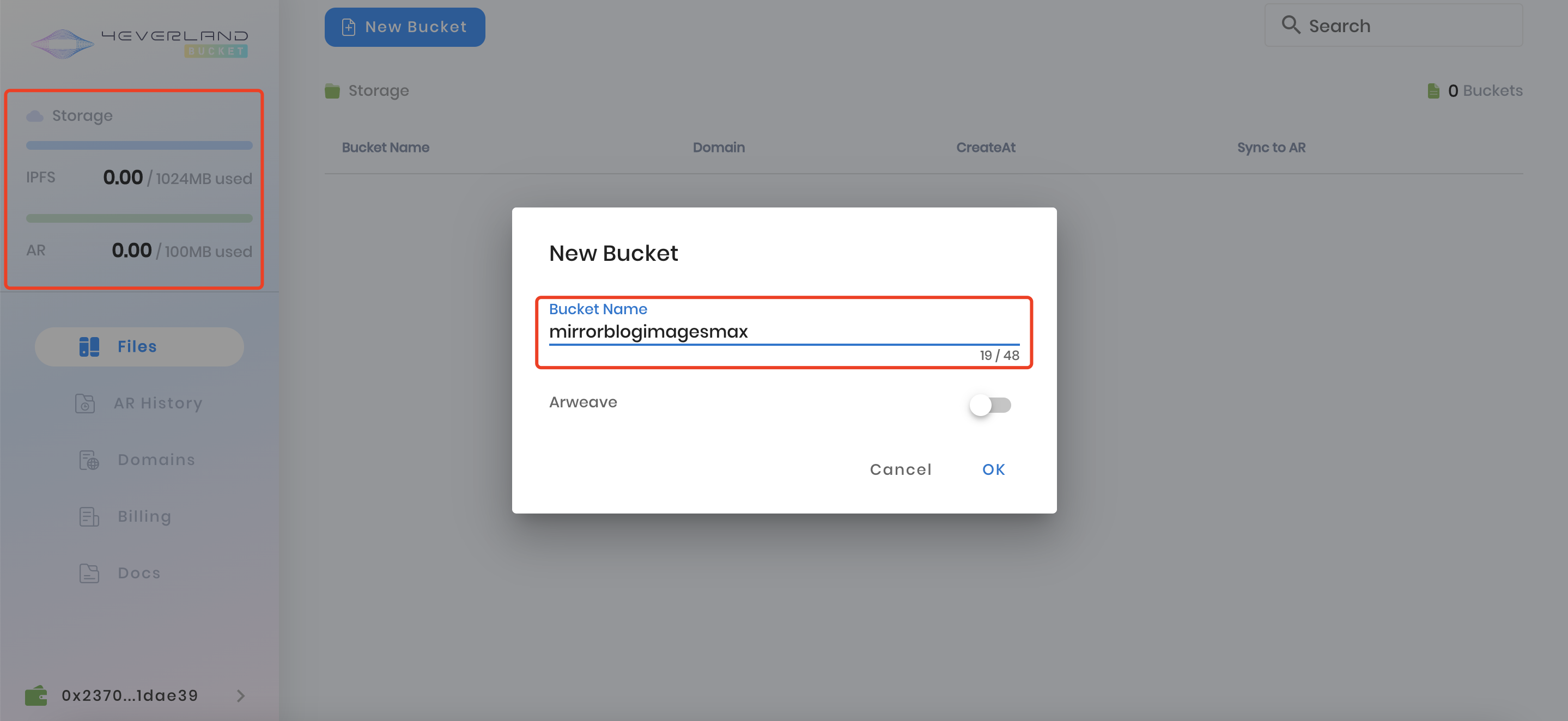Click the Files book icon
This screenshot has height=721, width=1568.
tap(89, 346)
